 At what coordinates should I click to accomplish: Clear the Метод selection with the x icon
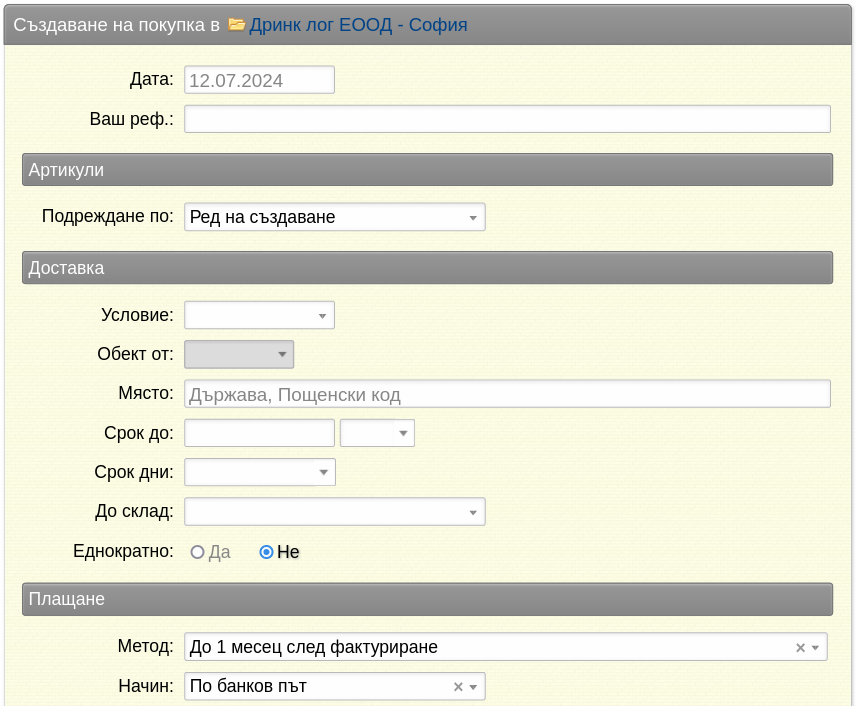800,648
